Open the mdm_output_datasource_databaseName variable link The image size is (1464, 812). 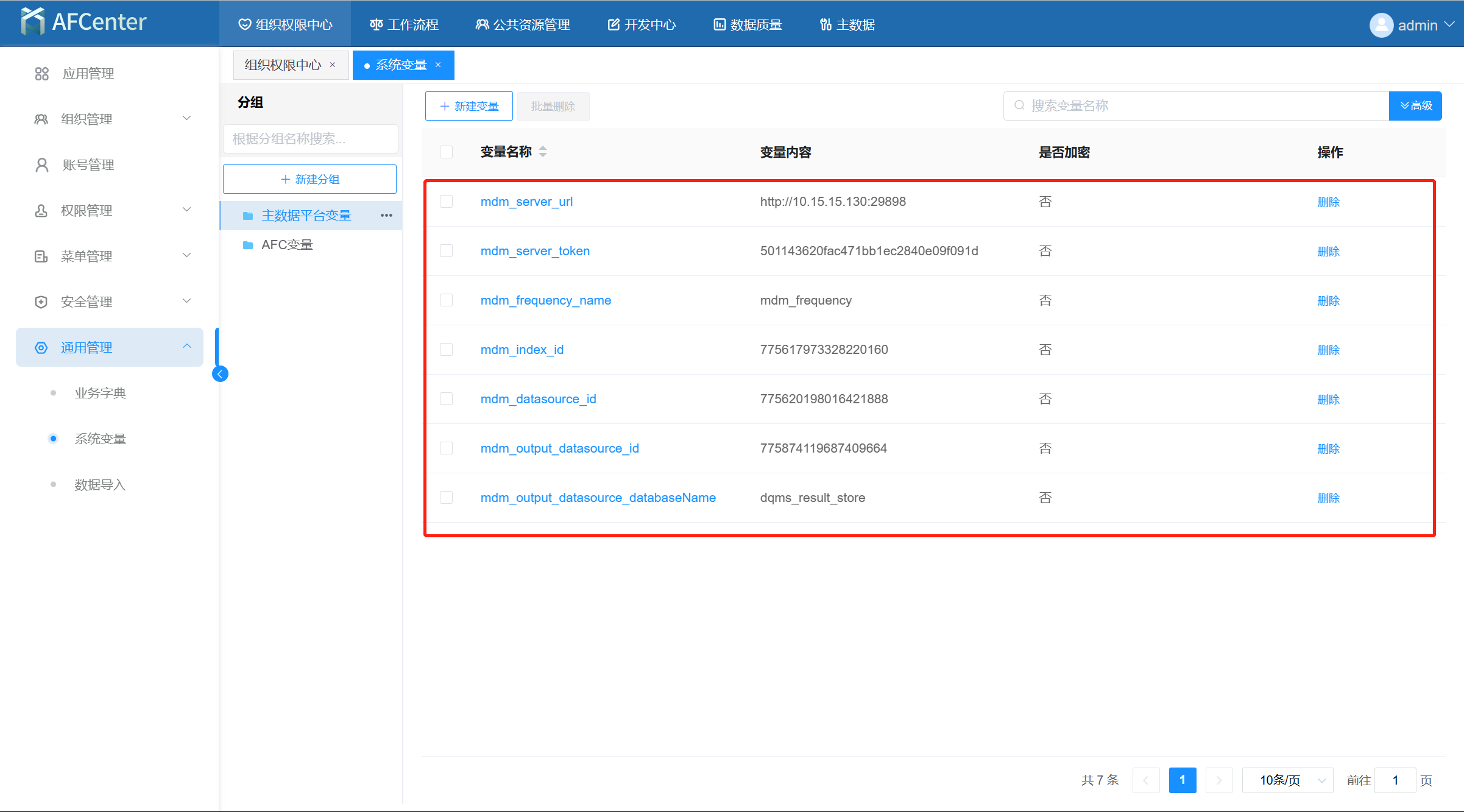(x=598, y=498)
